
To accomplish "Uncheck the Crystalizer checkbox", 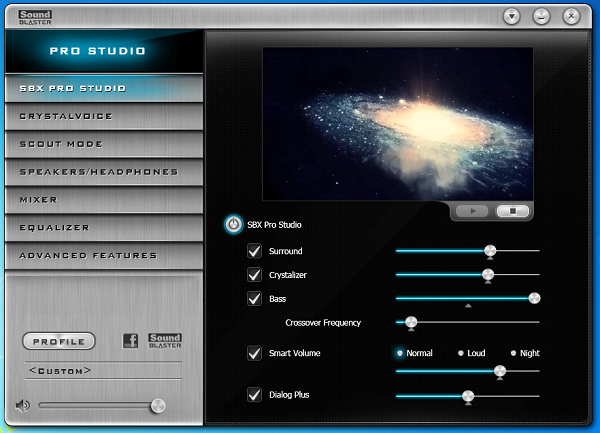I will point(254,275).
